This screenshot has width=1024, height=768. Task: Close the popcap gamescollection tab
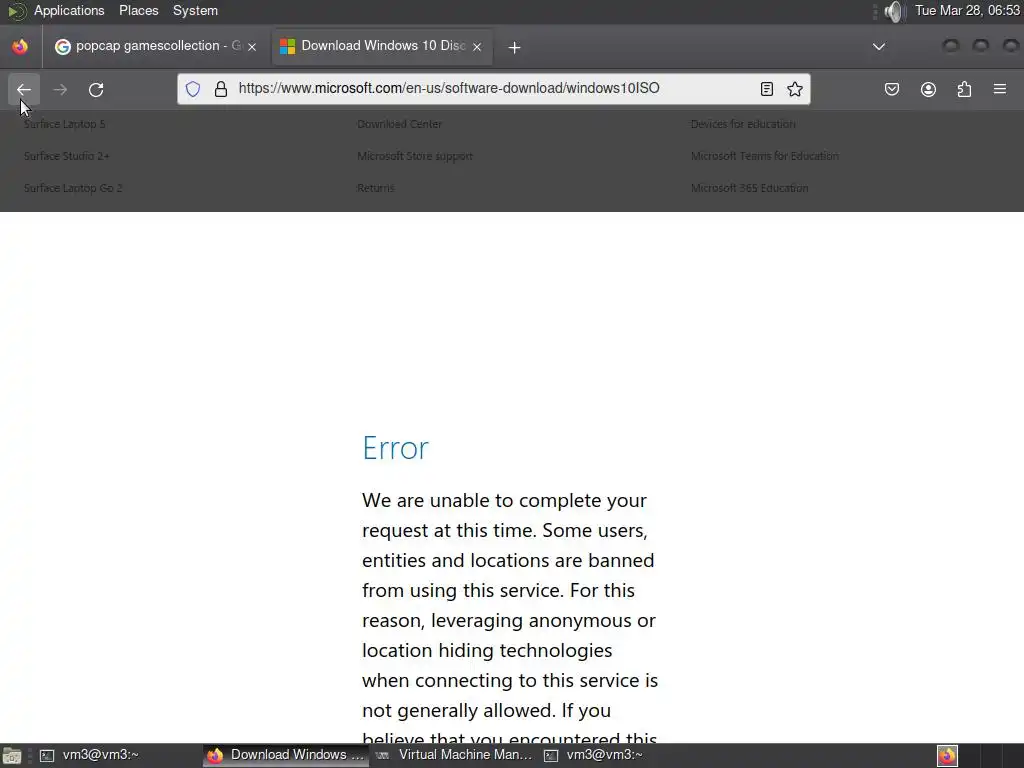point(251,47)
